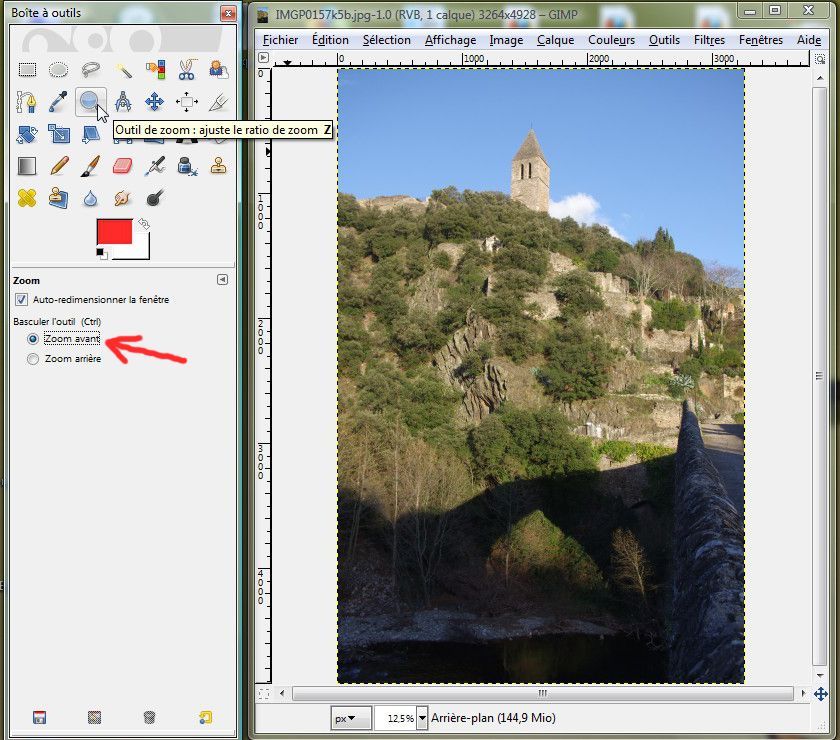Select the Select by Color tool
This screenshot has width=840, height=740.
click(155, 70)
